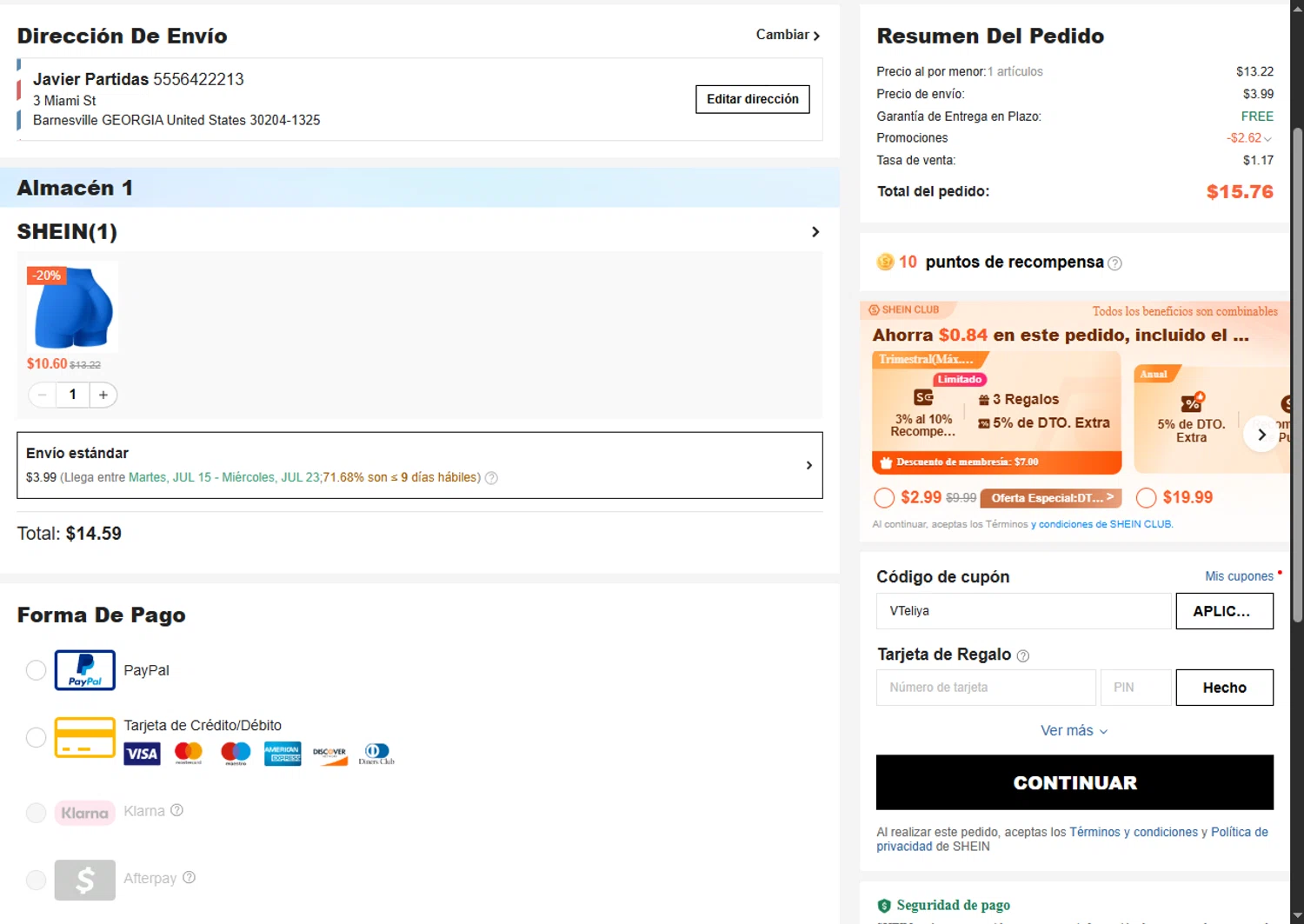Open Klarna help question mark
Viewport: 1304px width, 924px height.
pos(176,810)
